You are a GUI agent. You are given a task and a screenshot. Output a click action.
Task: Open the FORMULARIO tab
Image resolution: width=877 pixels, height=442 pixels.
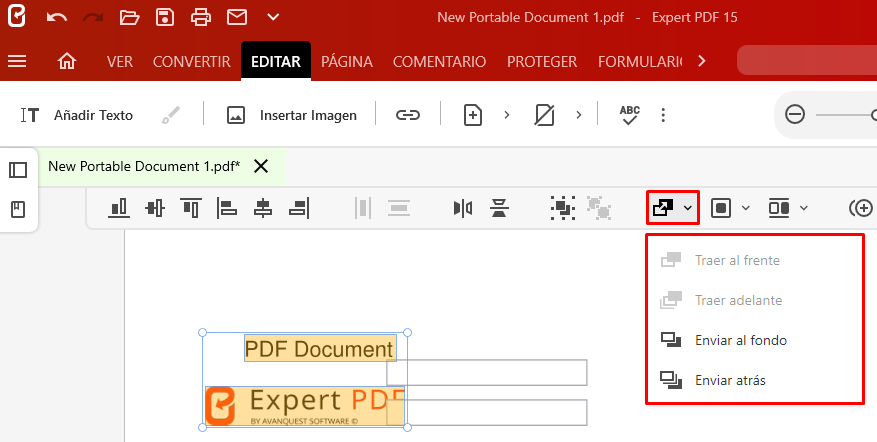(640, 62)
